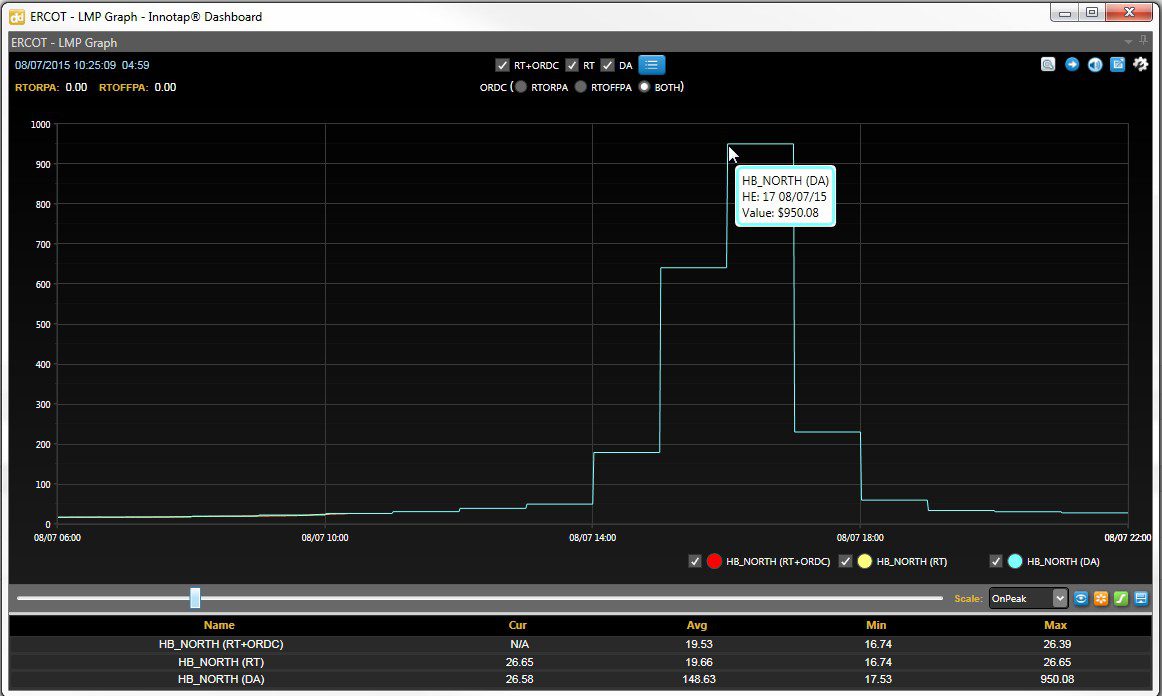Click the 26.39 Max value cell

[1057, 644]
